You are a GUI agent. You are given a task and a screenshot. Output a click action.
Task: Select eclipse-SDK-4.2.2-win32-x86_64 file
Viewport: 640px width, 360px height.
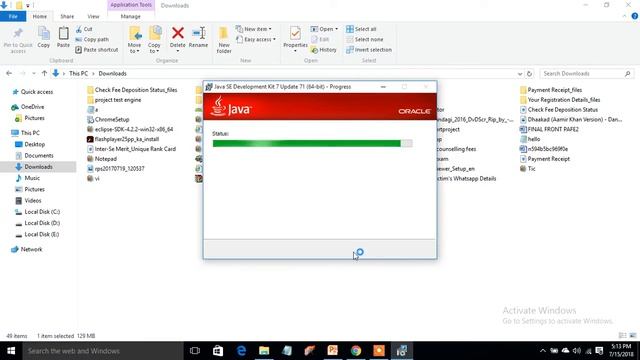130,129
